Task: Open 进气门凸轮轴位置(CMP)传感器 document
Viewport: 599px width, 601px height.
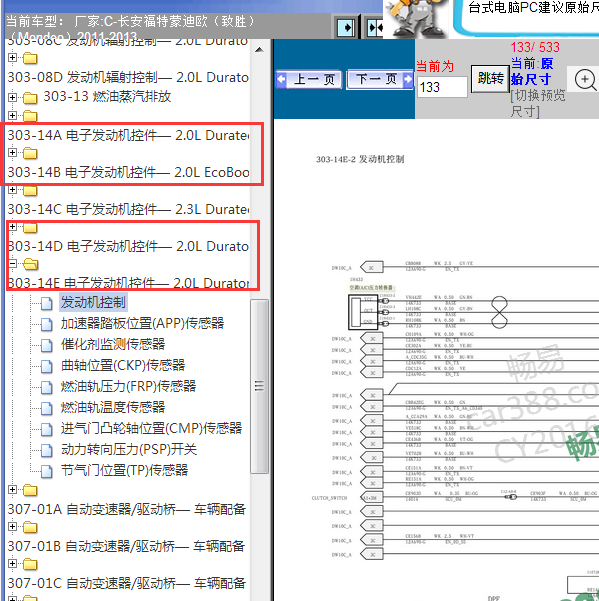Action: 151,428
